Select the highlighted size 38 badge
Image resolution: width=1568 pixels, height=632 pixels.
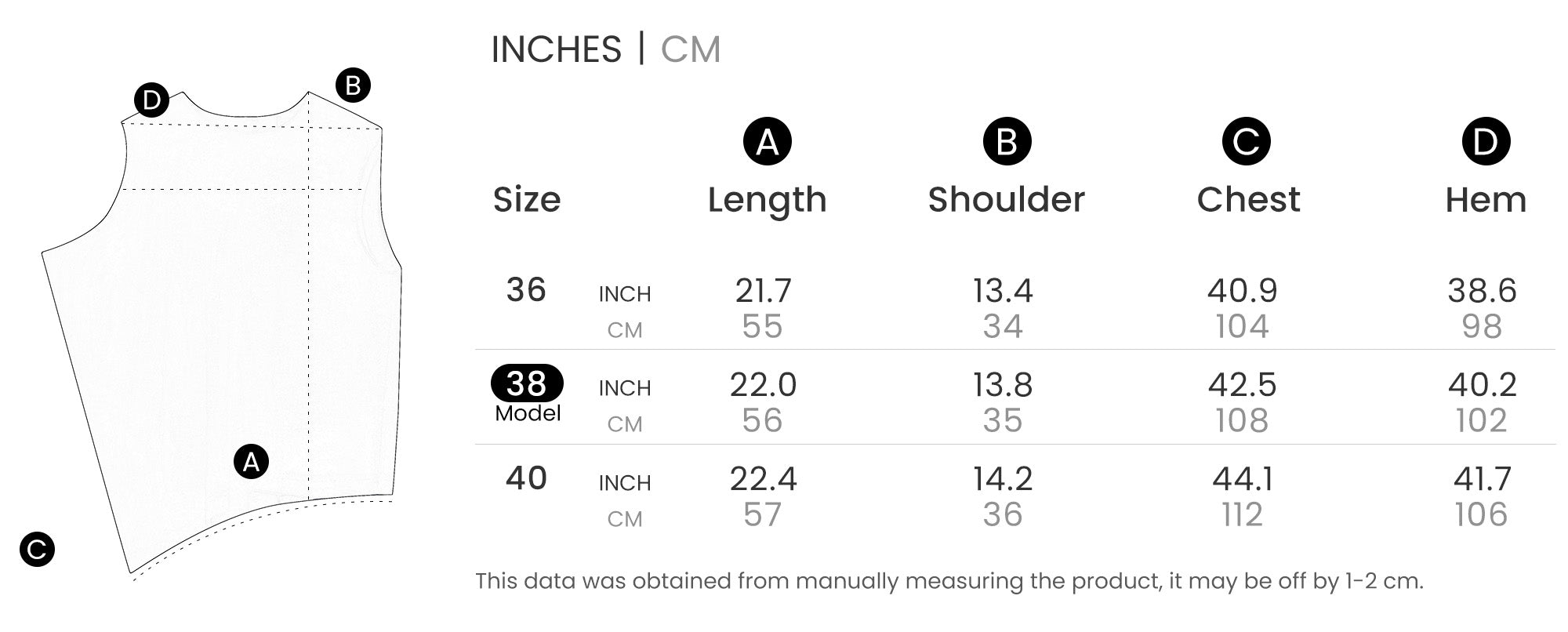[527, 383]
